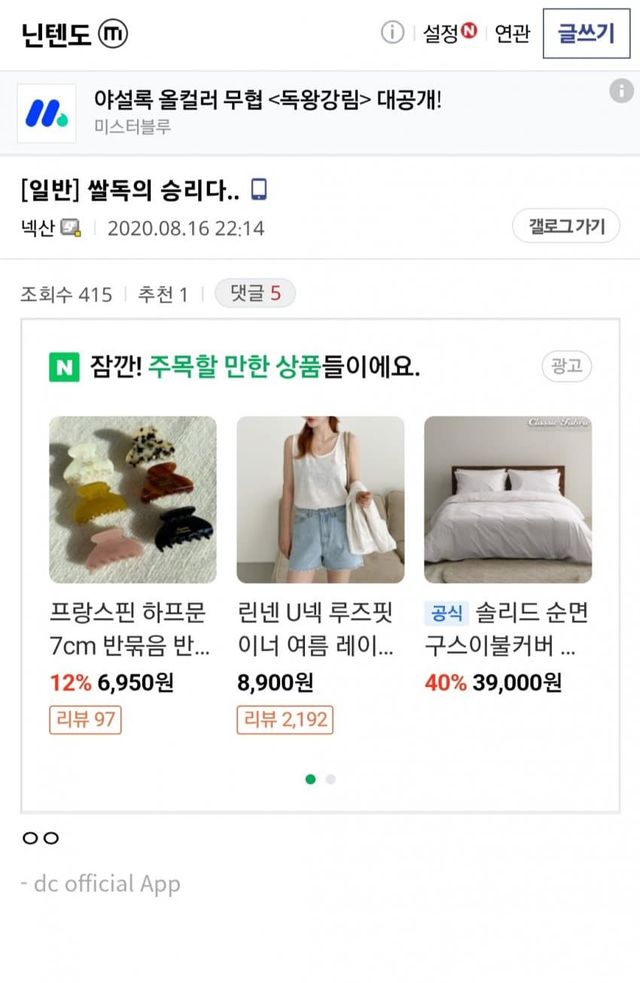Open the gallery info icon
Viewport: 640px width, 983px height.
[x=392, y=33]
